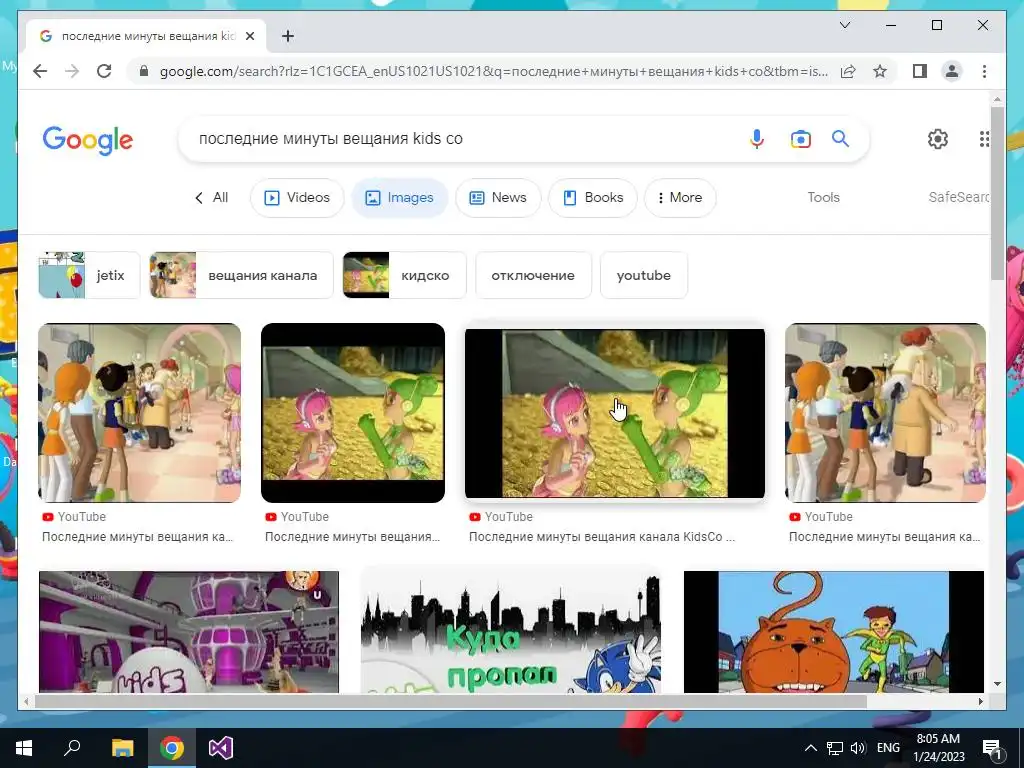Screen dimensions: 1024x768
Task: Go to the Google logo homepage
Action: click(x=88, y=140)
